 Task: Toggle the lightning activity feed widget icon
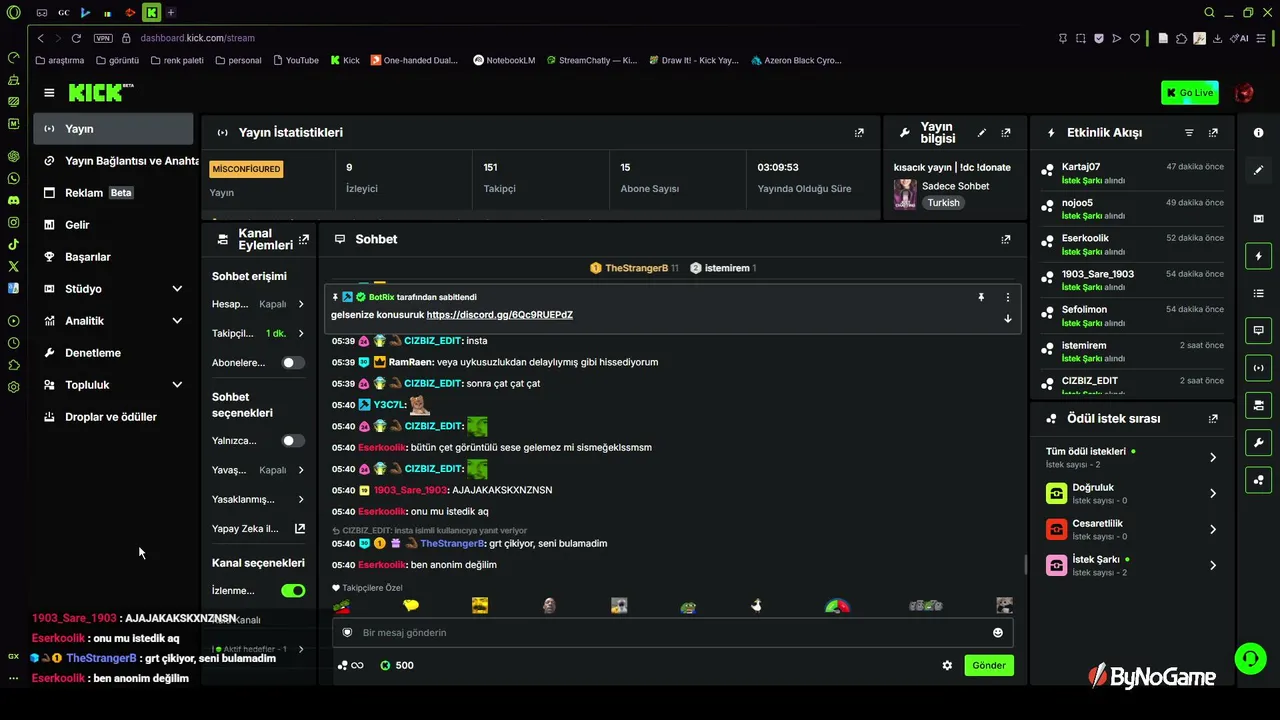click(x=1258, y=256)
